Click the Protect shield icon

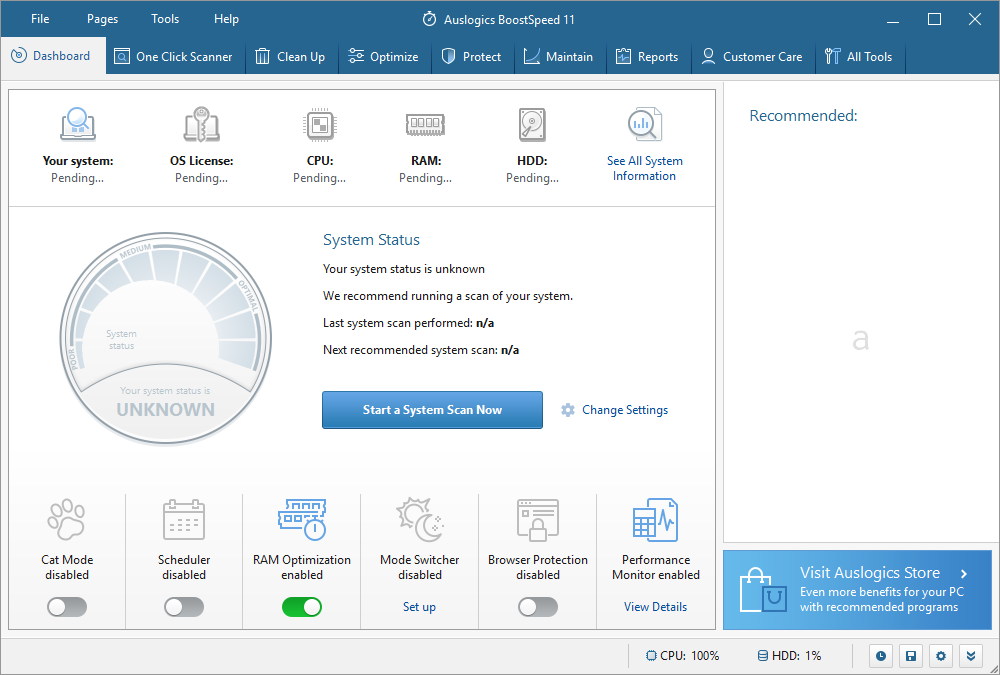[x=448, y=57]
